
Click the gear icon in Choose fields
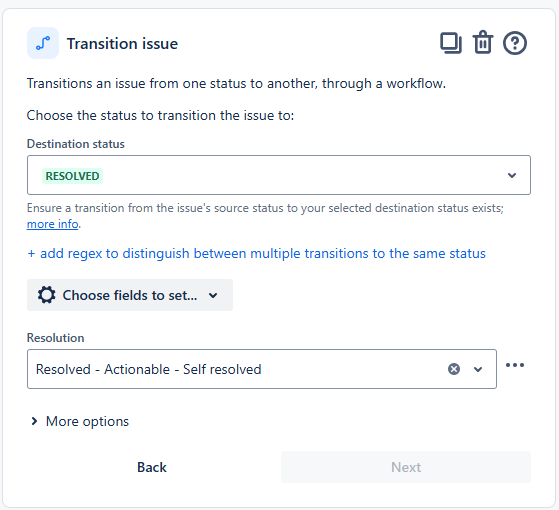(47, 295)
